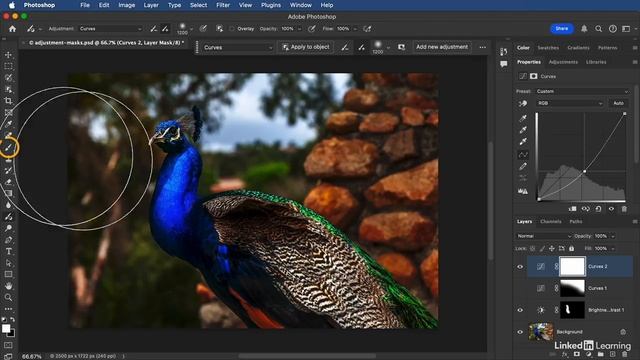Select the Zoom tool
This screenshot has height=360, width=640.
tap(8, 298)
